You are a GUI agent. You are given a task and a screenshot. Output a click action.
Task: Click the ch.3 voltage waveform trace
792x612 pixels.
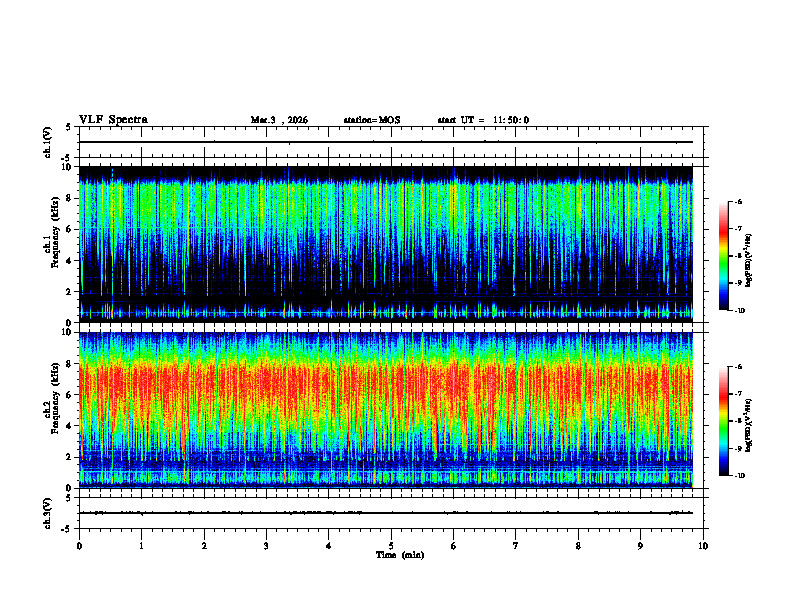386,513
